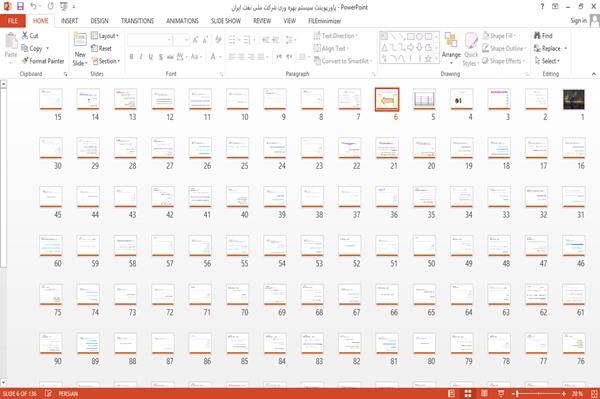This screenshot has height=399, width=600.
Task: Undo the last action
Action: [33, 7]
